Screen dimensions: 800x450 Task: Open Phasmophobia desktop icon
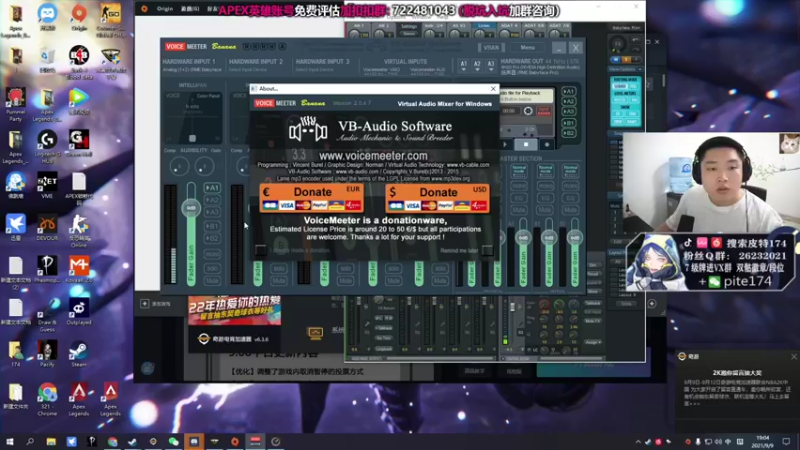coord(47,269)
